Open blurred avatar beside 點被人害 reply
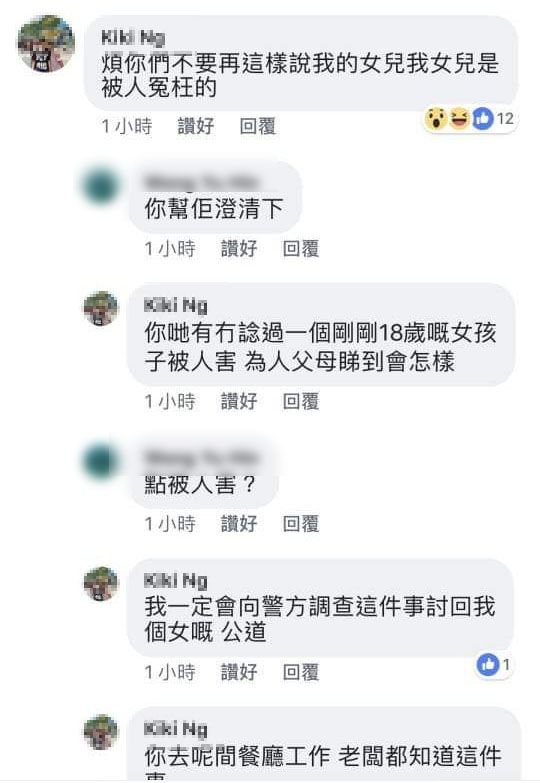Image resolution: width=540 pixels, height=783 pixels. pyautogui.click(x=101, y=460)
